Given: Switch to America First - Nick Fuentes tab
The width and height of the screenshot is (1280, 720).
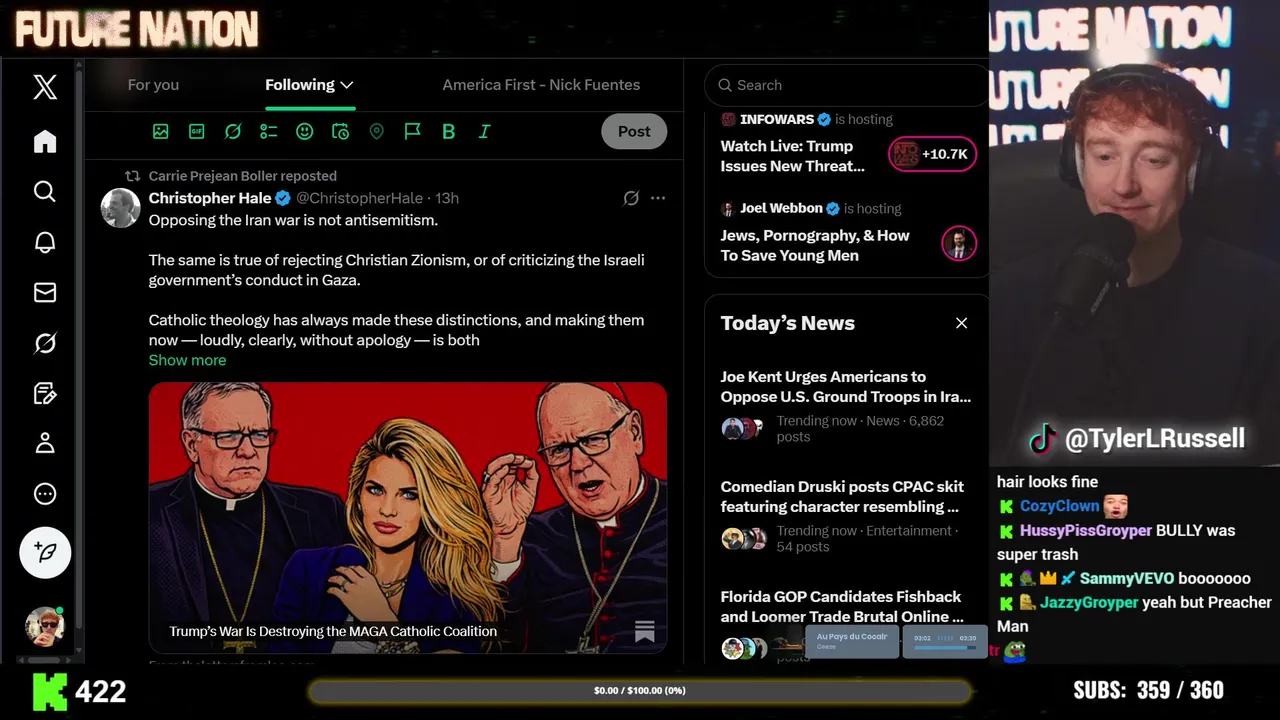Looking at the screenshot, I should point(541,85).
